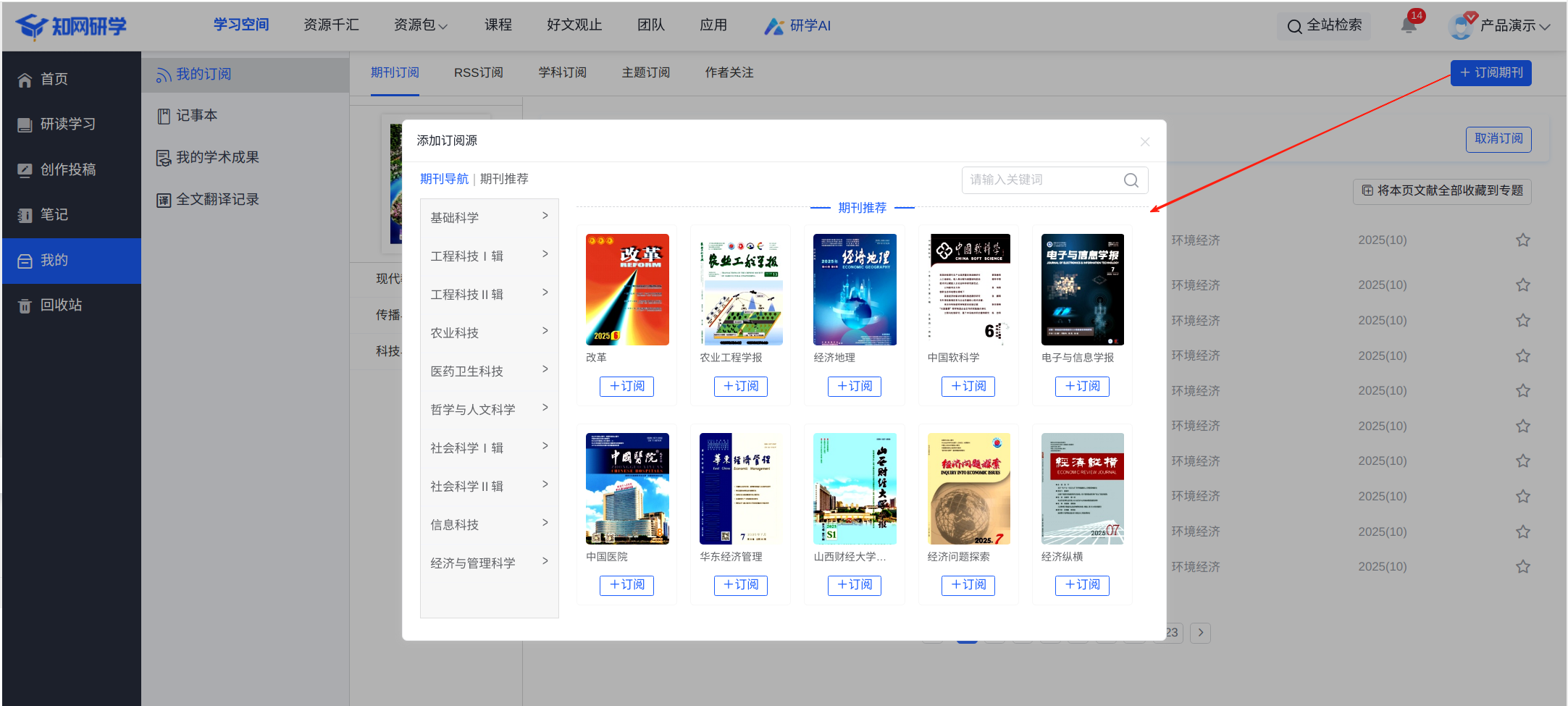Click the 改革 journal cover thumbnail
This screenshot has width=1568, height=706.
click(x=627, y=290)
